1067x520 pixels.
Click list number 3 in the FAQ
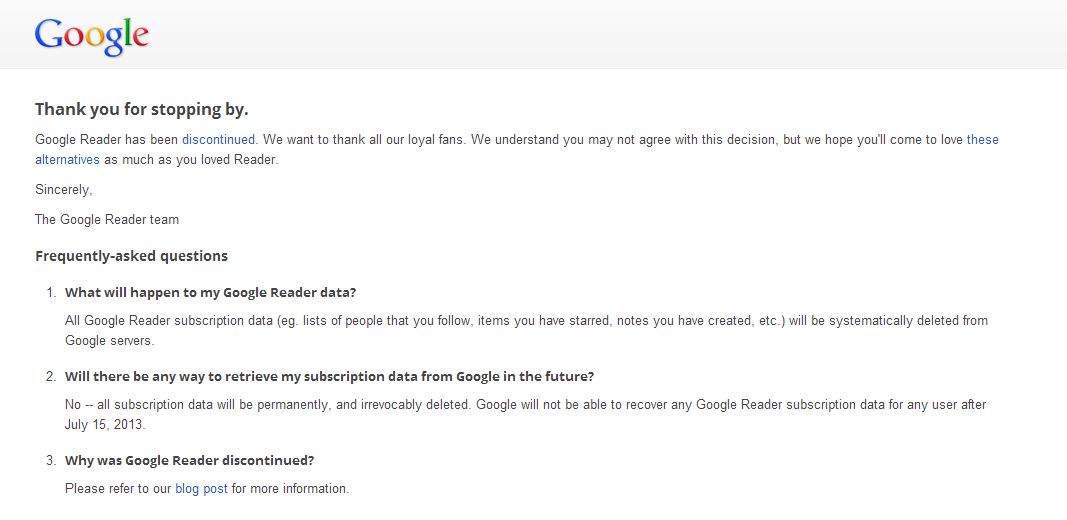pos(50,461)
